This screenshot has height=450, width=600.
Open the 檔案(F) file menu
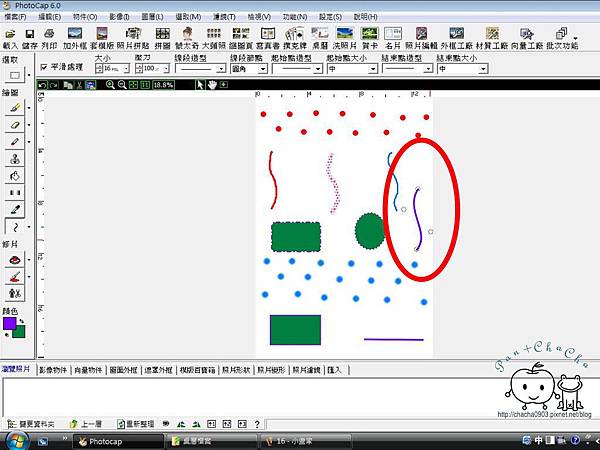[x=15, y=17]
